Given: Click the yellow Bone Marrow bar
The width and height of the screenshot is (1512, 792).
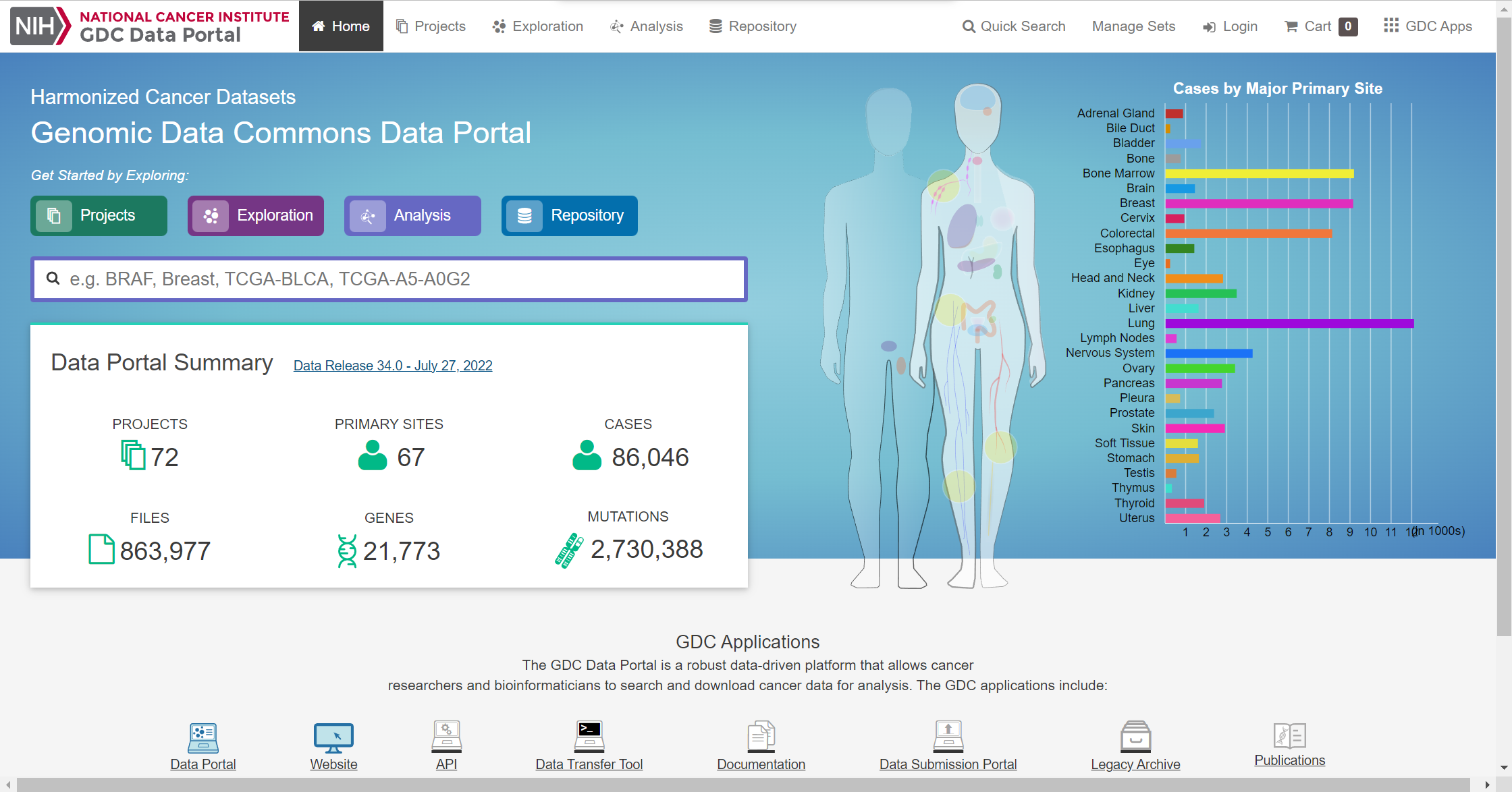Looking at the screenshot, I should coord(1259,174).
